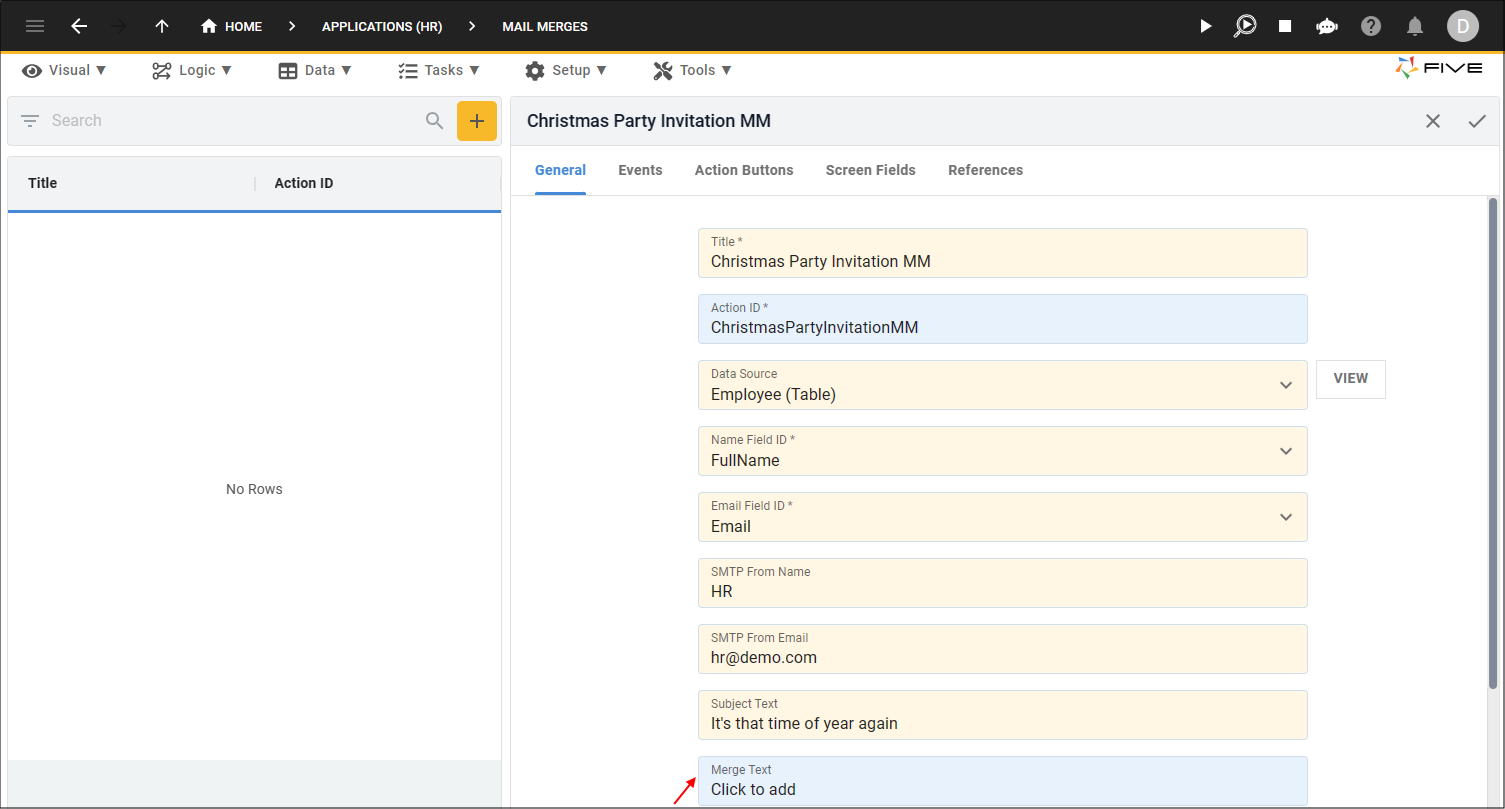Switch to the References tab
The image size is (1505, 809).
985,170
